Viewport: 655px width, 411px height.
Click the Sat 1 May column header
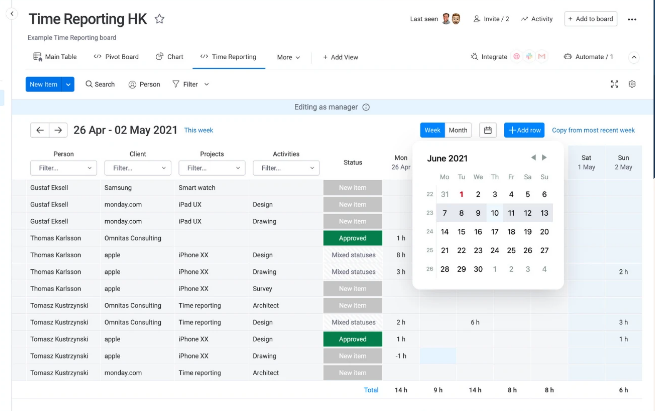[586, 162]
